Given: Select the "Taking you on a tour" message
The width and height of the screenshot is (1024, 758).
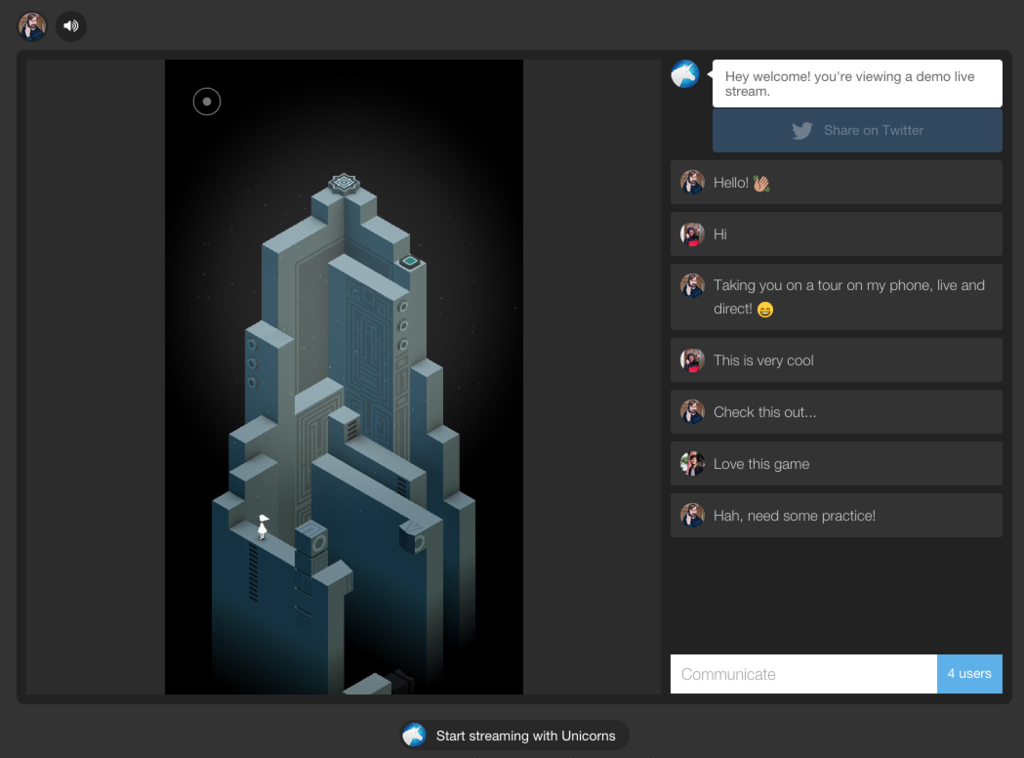Looking at the screenshot, I should tap(836, 297).
